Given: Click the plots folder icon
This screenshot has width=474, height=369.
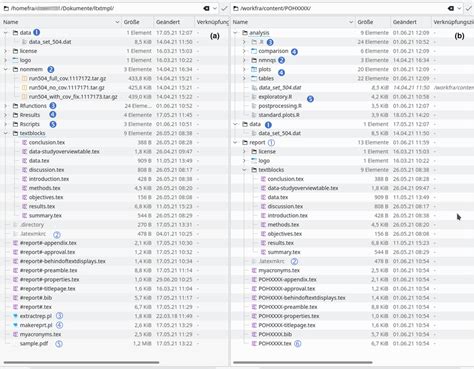Looking at the screenshot, I should pos(254,69).
